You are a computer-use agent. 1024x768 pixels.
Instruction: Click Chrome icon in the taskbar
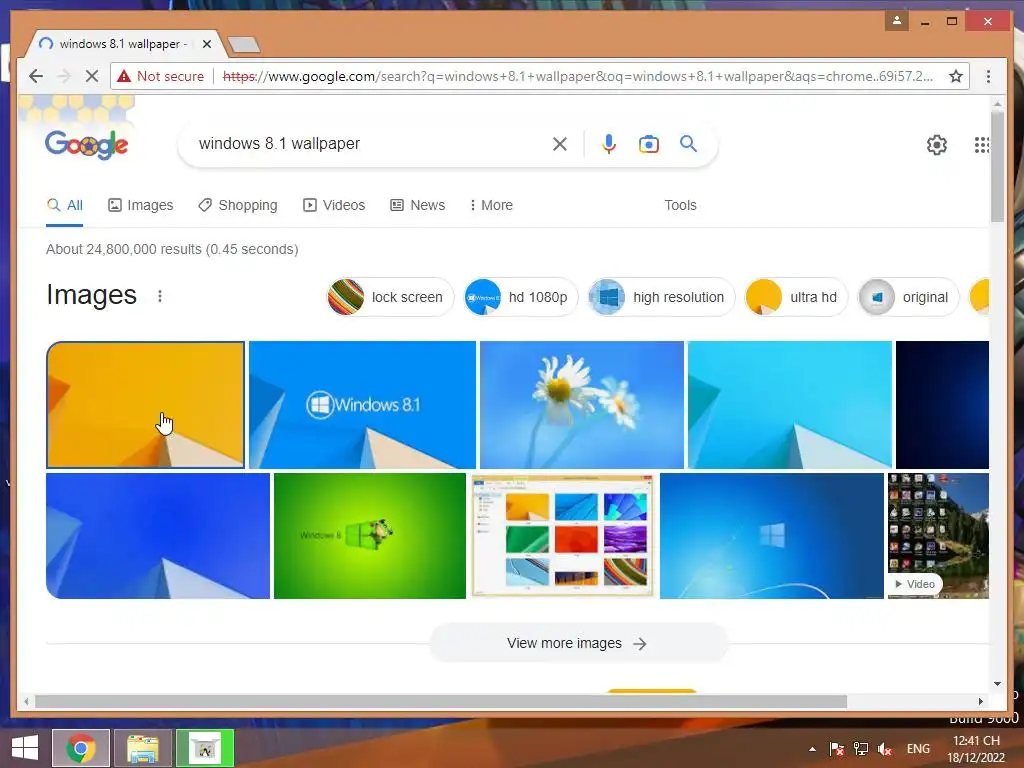(x=81, y=748)
